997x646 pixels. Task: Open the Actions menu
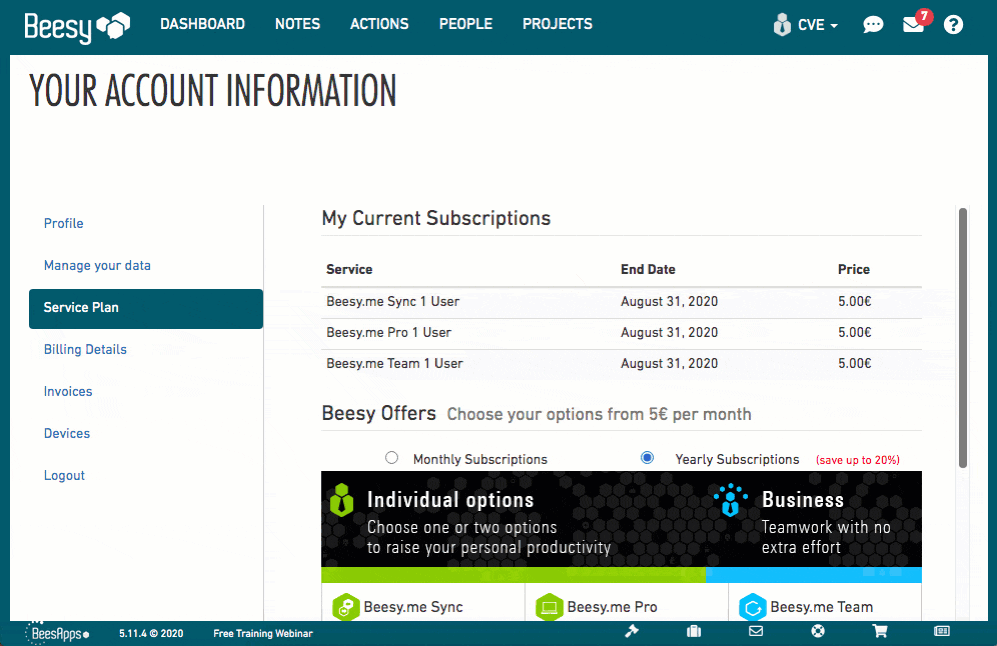(380, 24)
